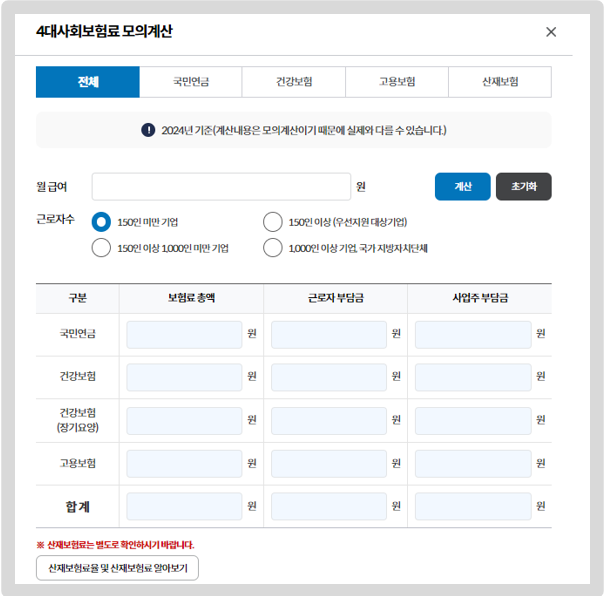Screen dimensions: 607x596
Task: Click the 보험료 총액 column header
Action: pyautogui.click(x=191, y=298)
